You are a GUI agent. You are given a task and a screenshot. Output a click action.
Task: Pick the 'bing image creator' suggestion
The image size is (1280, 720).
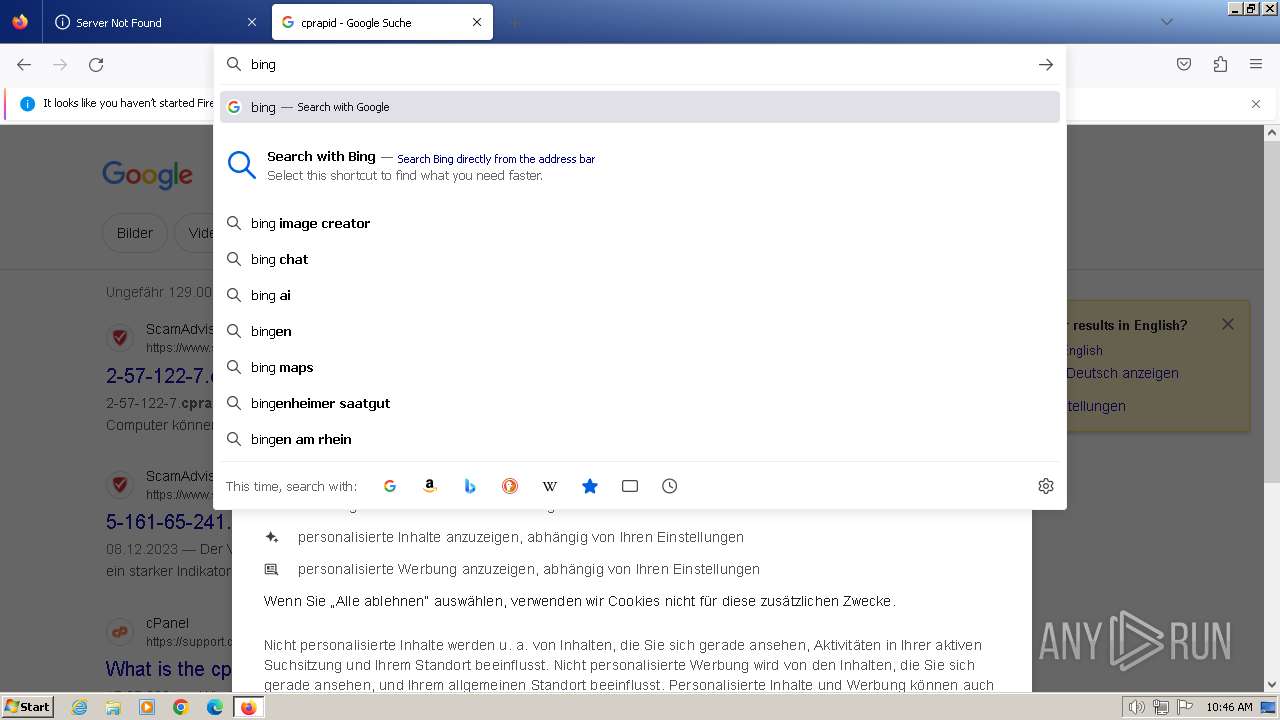640,223
